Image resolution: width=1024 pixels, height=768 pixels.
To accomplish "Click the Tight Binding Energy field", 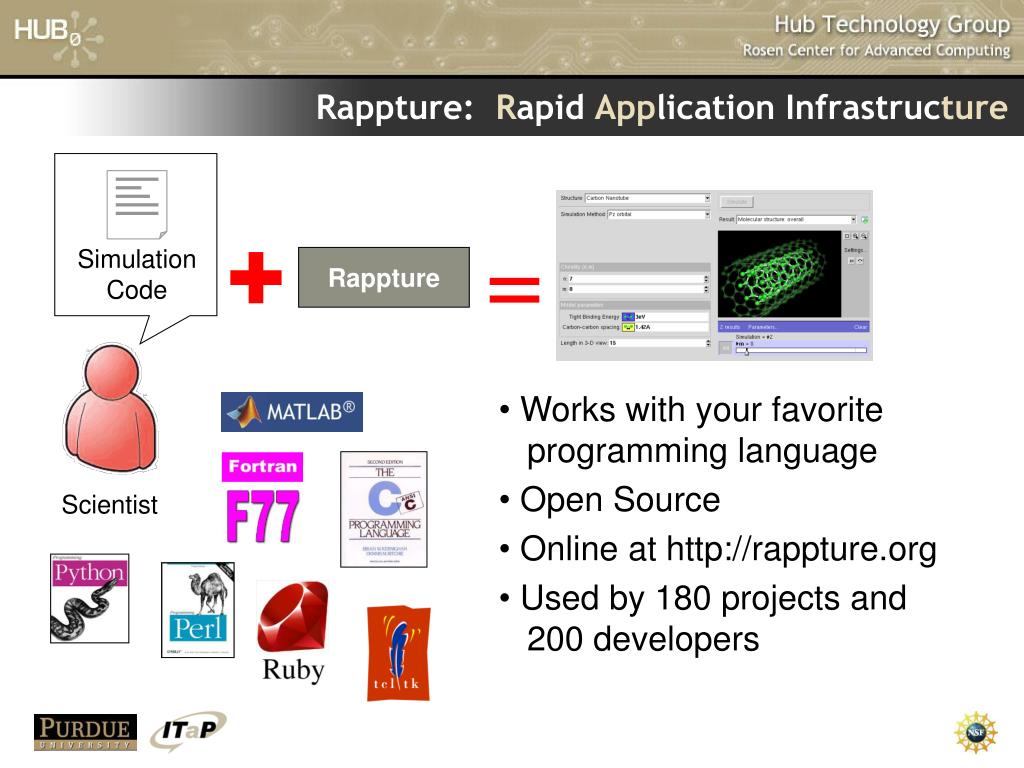I will tap(671, 317).
